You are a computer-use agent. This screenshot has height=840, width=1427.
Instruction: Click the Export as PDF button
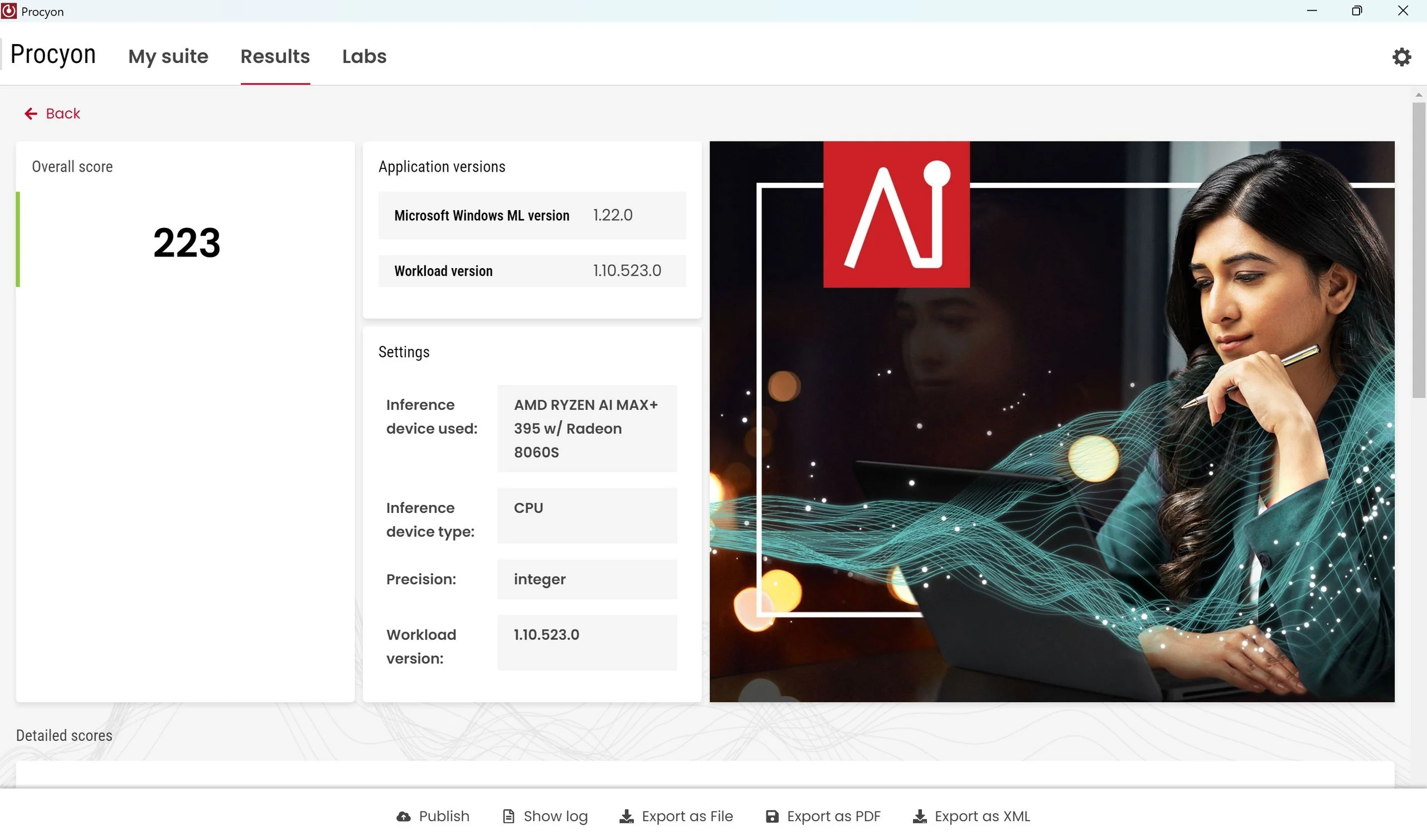pyautogui.click(x=833, y=816)
